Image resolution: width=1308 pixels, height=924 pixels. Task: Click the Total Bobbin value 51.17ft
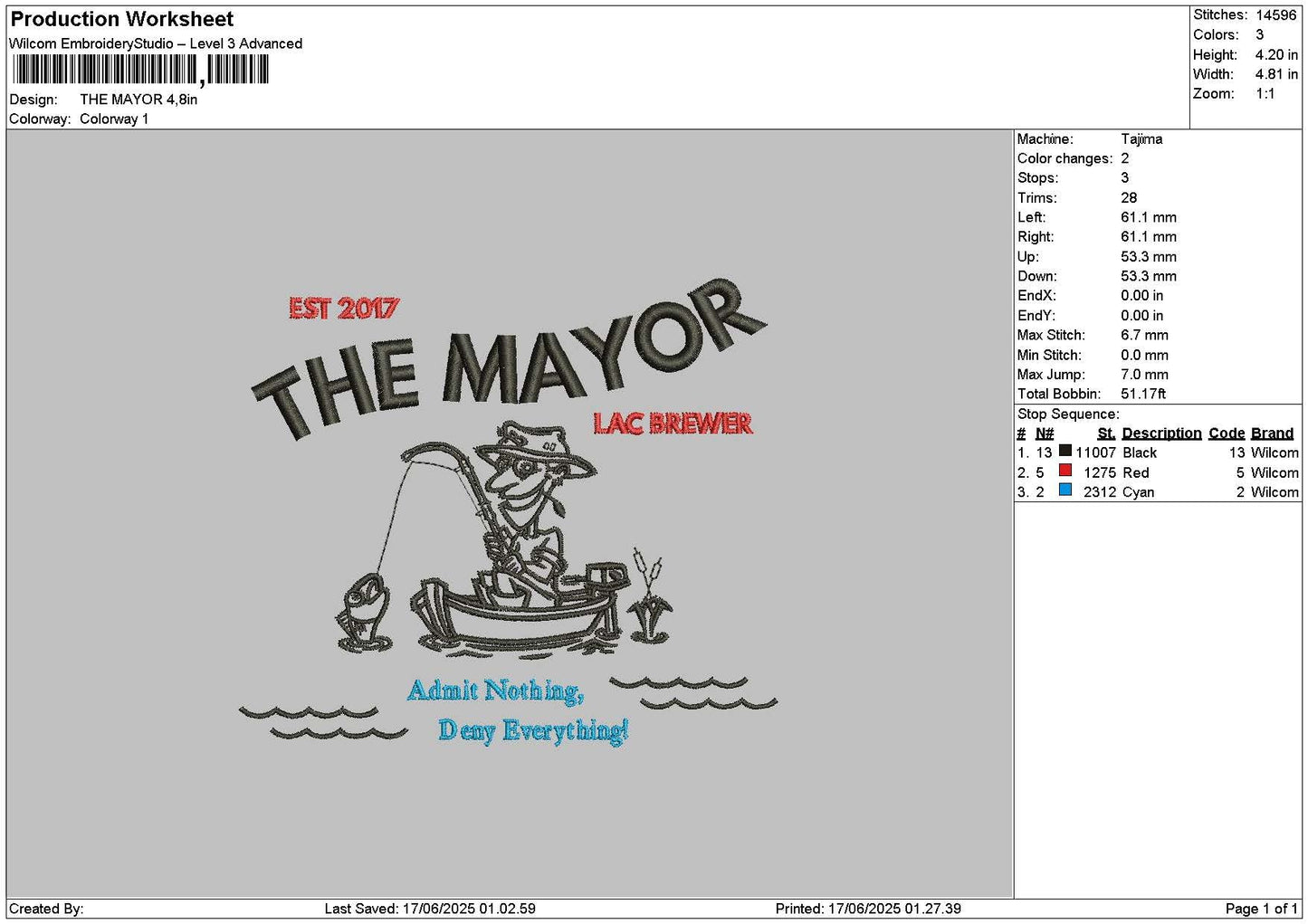pyautogui.click(x=1143, y=394)
